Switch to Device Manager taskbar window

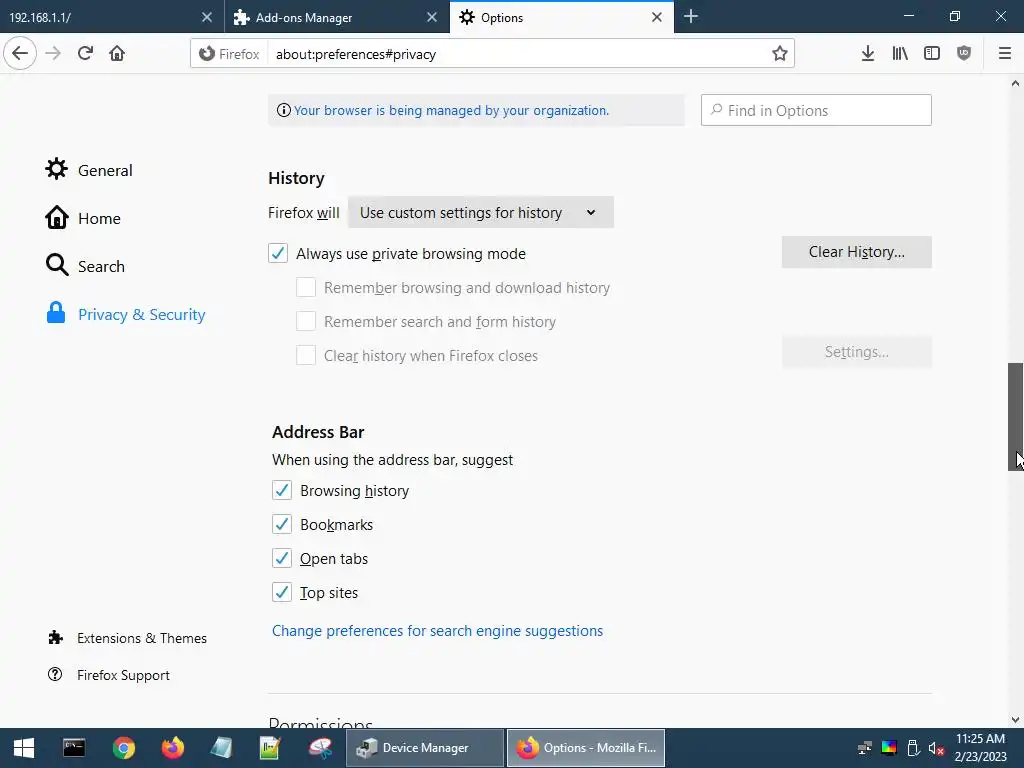(x=425, y=748)
